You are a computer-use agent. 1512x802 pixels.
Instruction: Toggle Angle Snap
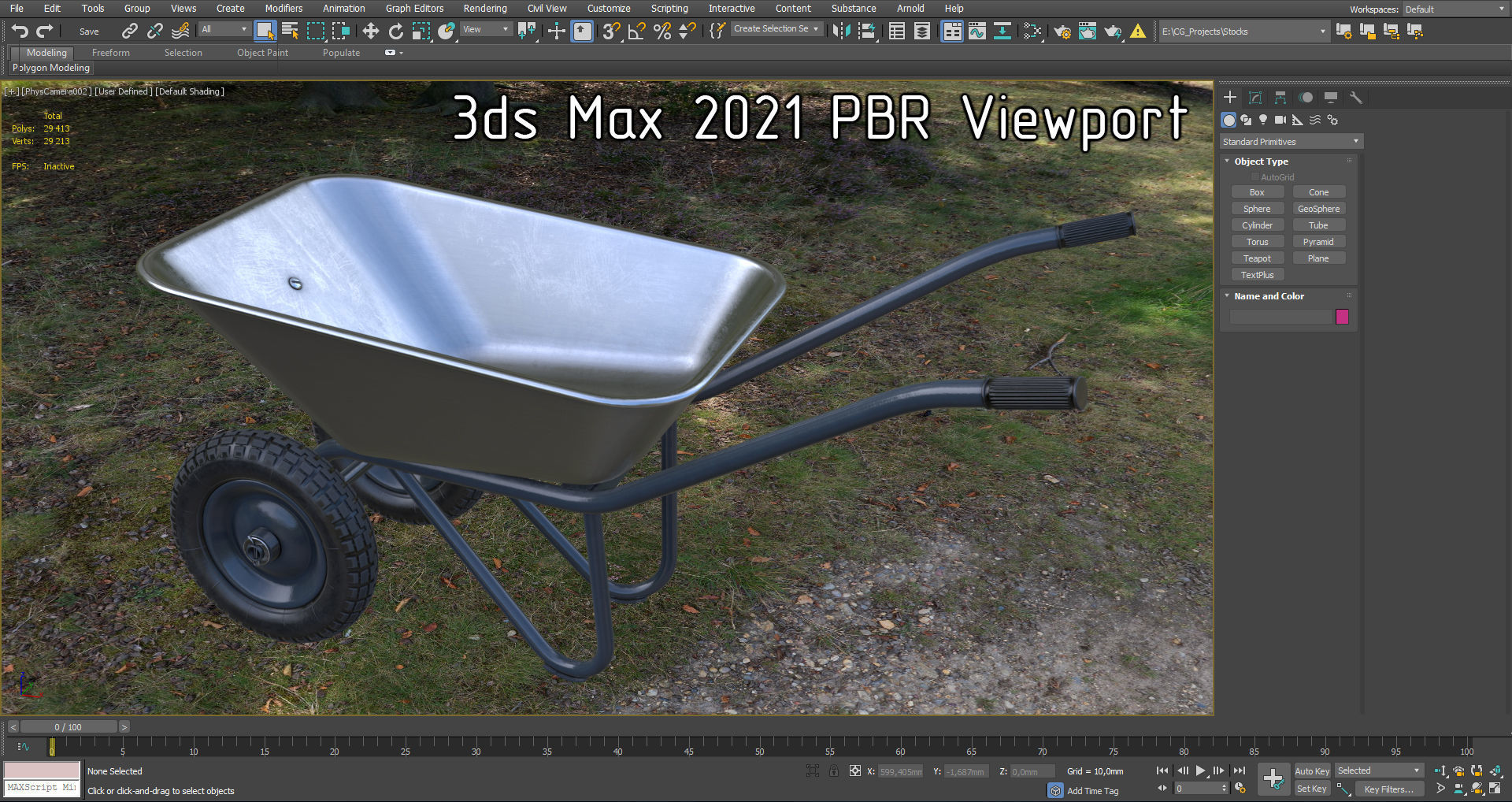click(x=636, y=32)
